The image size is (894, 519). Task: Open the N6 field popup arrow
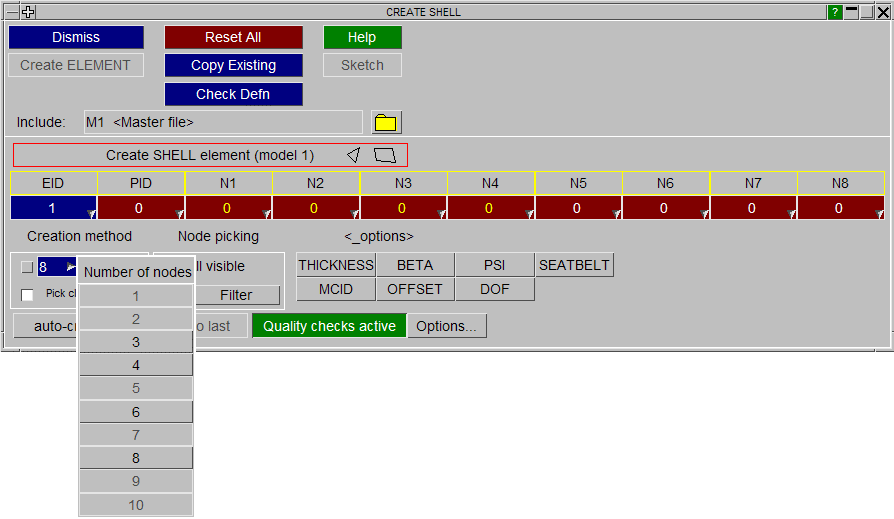705,213
